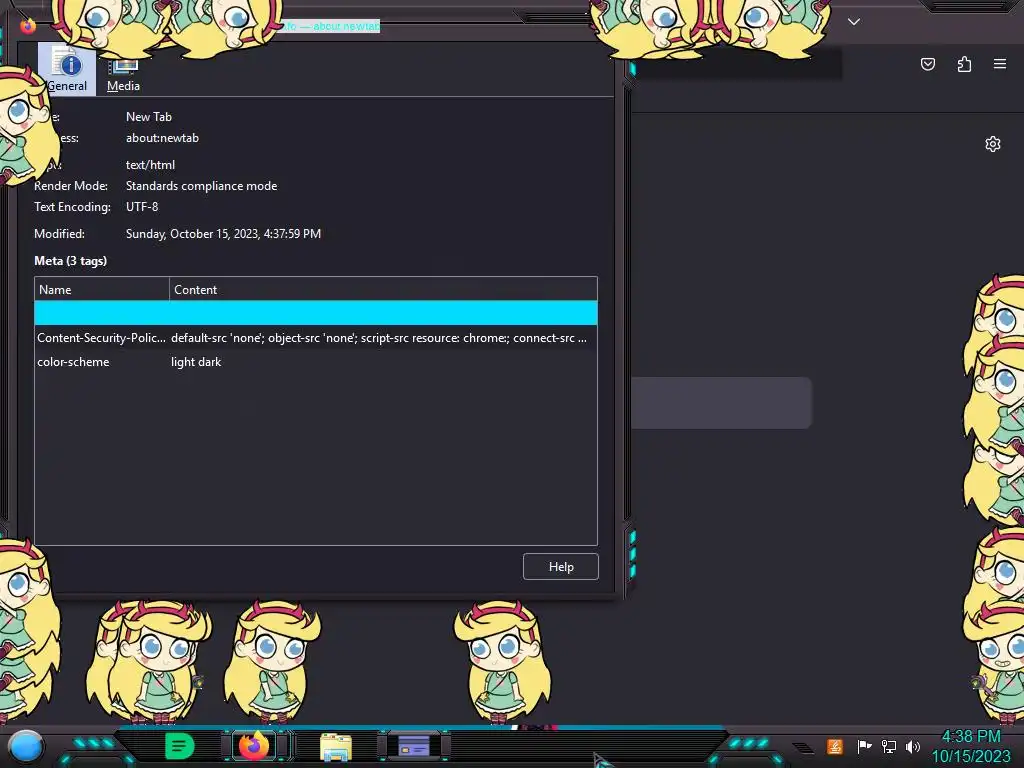
Task: Select the Content-Security-Policy meta row
Action: coord(315,338)
